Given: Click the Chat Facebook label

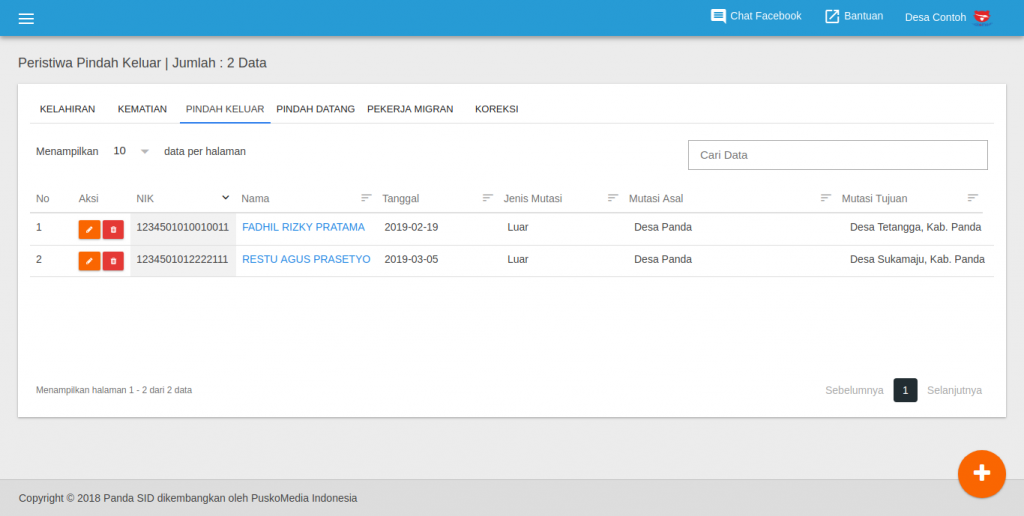Looking at the screenshot, I should click(x=765, y=16).
